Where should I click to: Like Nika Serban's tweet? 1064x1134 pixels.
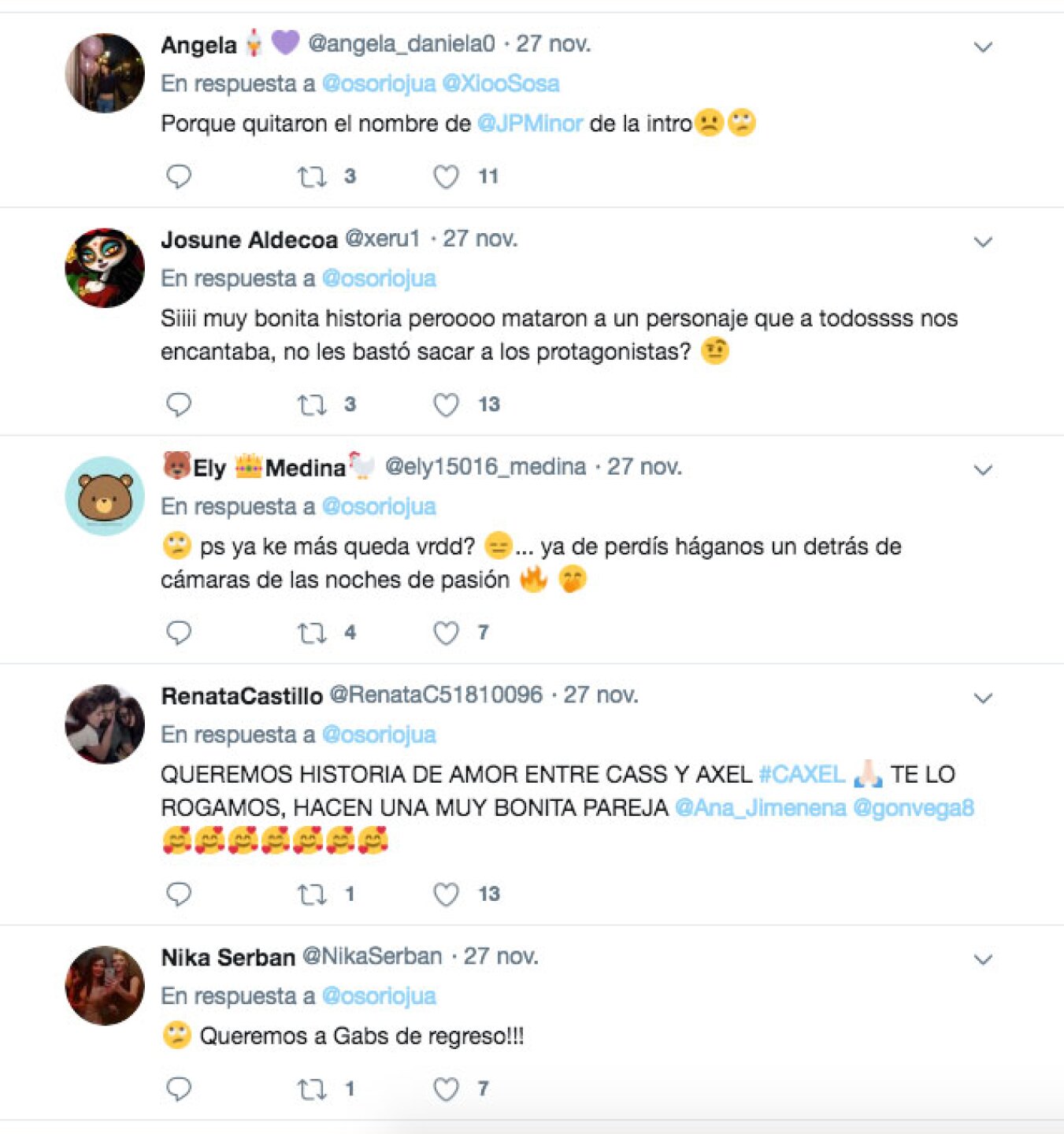(446, 1088)
